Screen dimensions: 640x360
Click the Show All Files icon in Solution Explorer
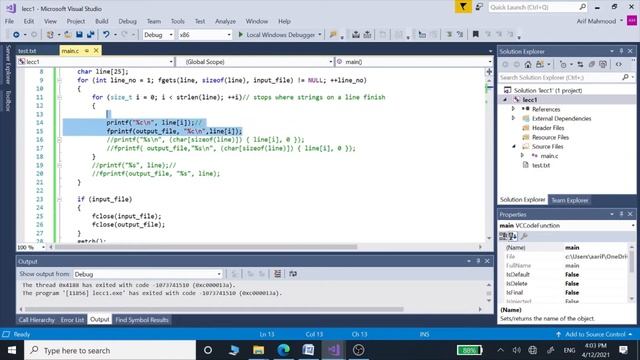(603, 64)
